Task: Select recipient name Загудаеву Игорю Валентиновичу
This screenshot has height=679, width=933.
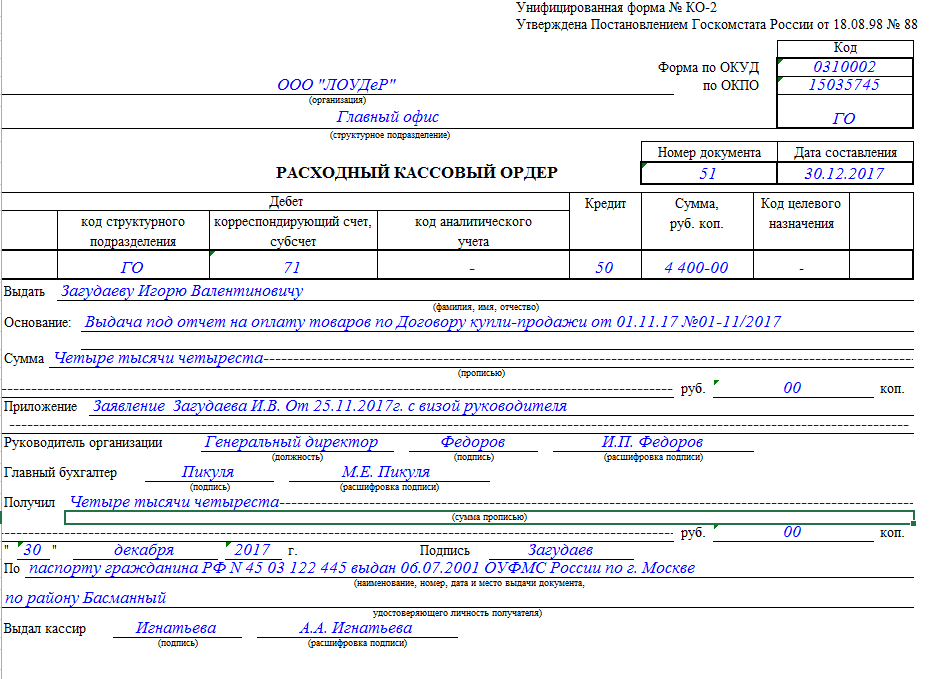Action: (181, 291)
